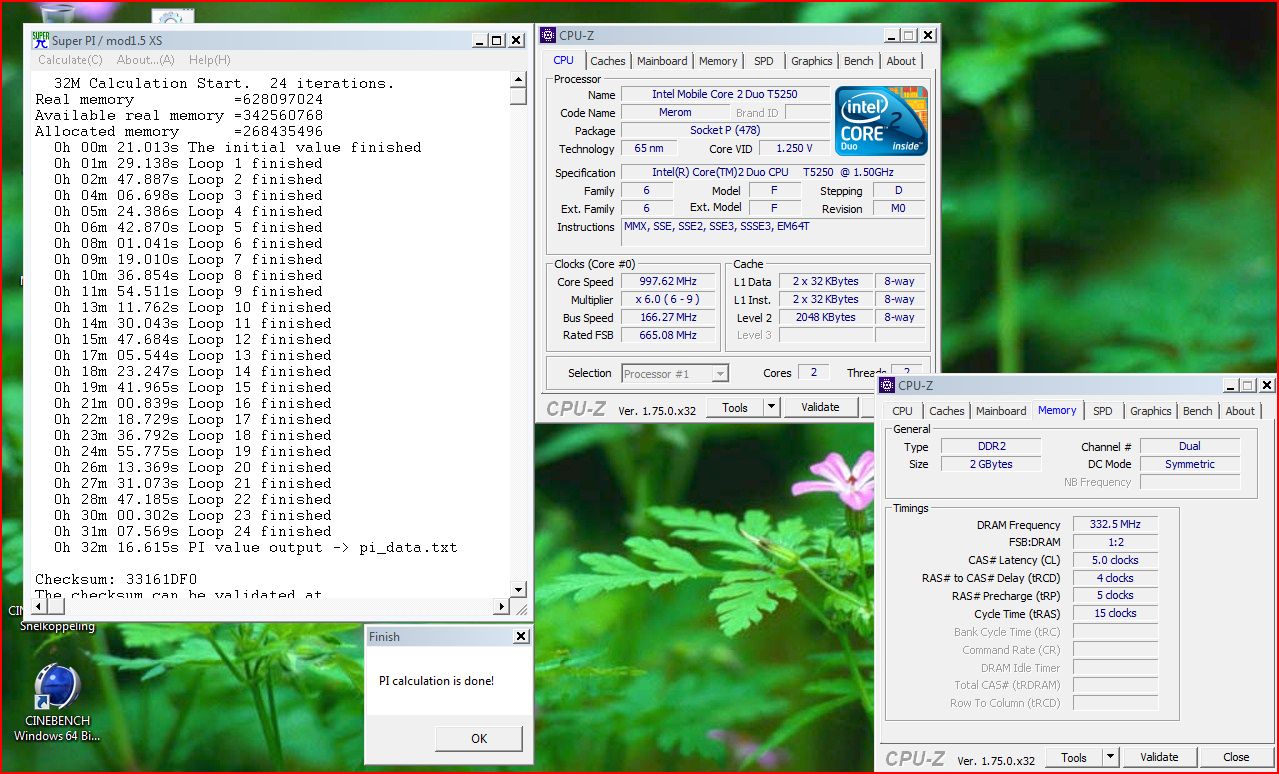This screenshot has height=774, width=1279.
Task: Click the Package value Socket P (478)
Action: [x=725, y=131]
